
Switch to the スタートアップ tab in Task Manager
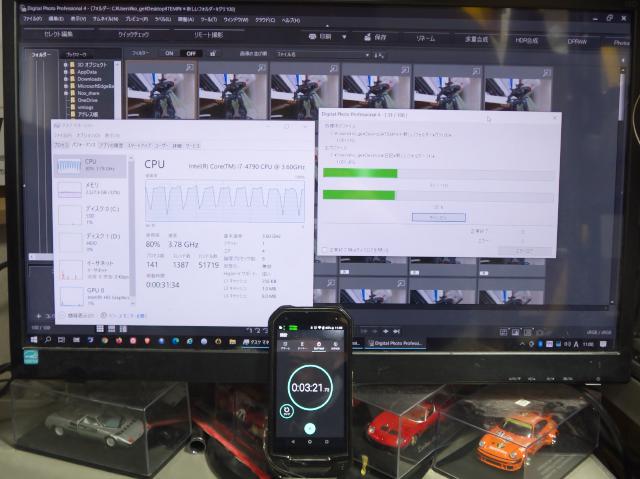pos(140,146)
